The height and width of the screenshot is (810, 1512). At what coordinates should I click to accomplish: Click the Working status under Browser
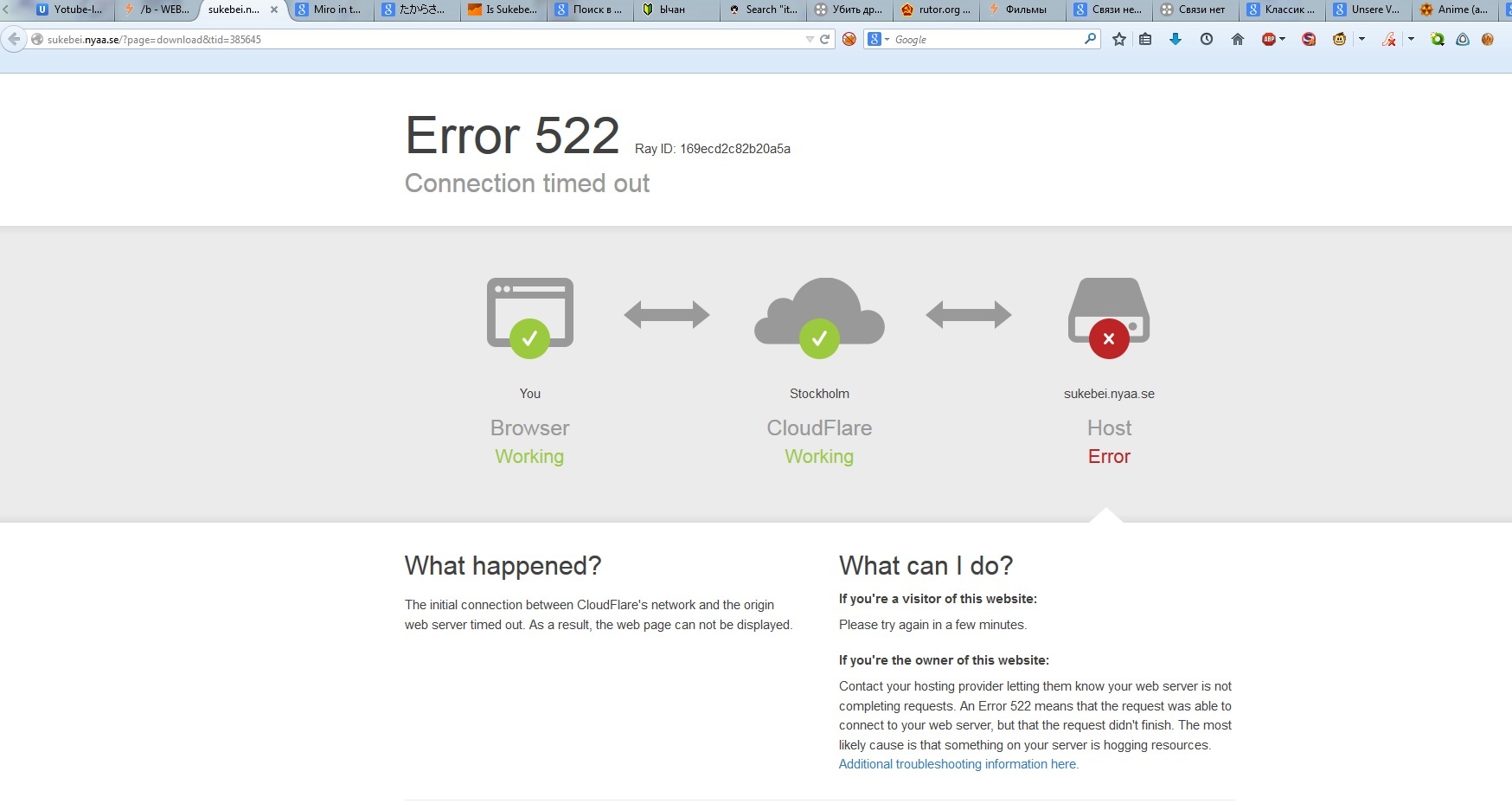[x=529, y=456]
